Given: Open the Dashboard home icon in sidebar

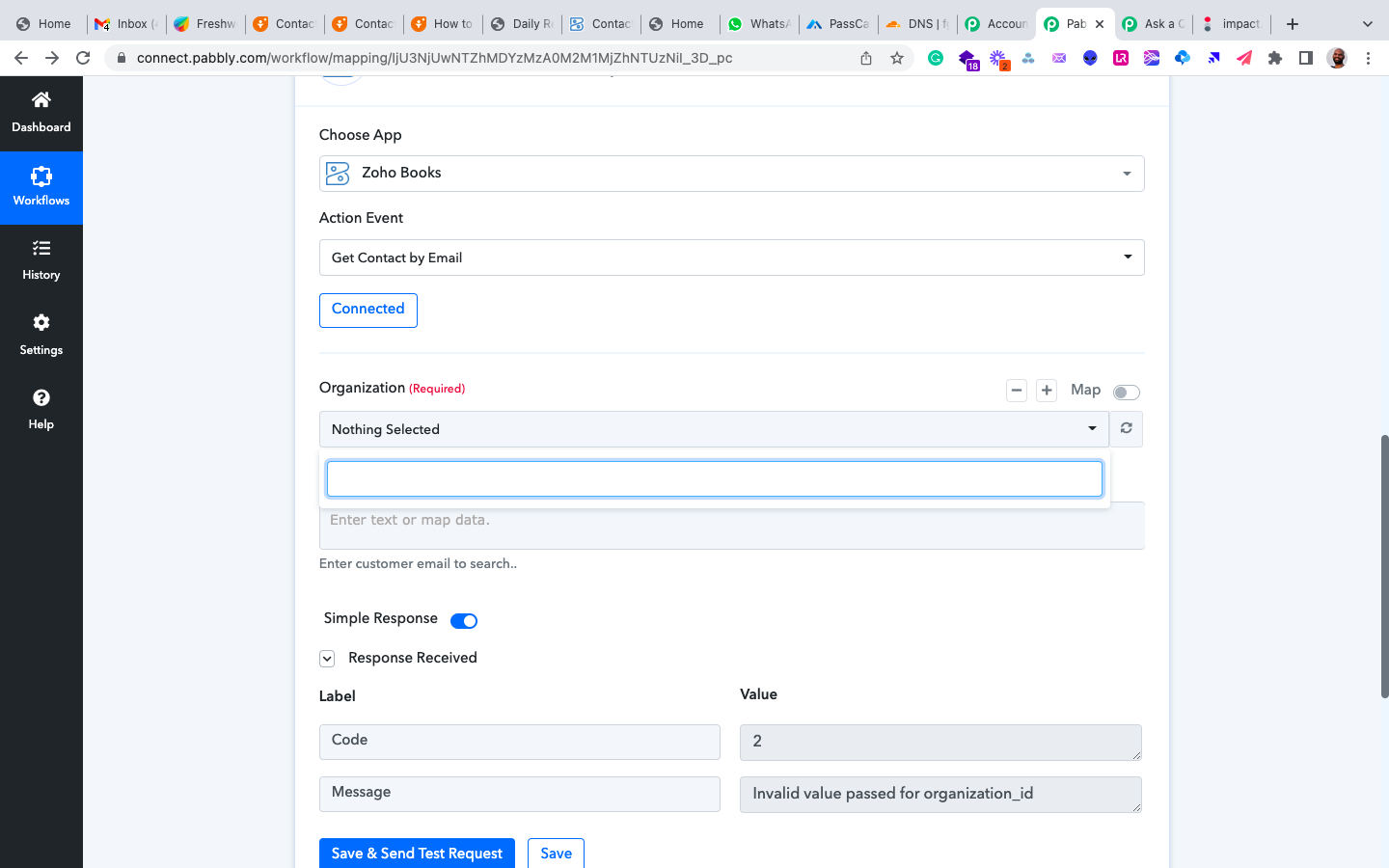Looking at the screenshot, I should click(x=41, y=99).
